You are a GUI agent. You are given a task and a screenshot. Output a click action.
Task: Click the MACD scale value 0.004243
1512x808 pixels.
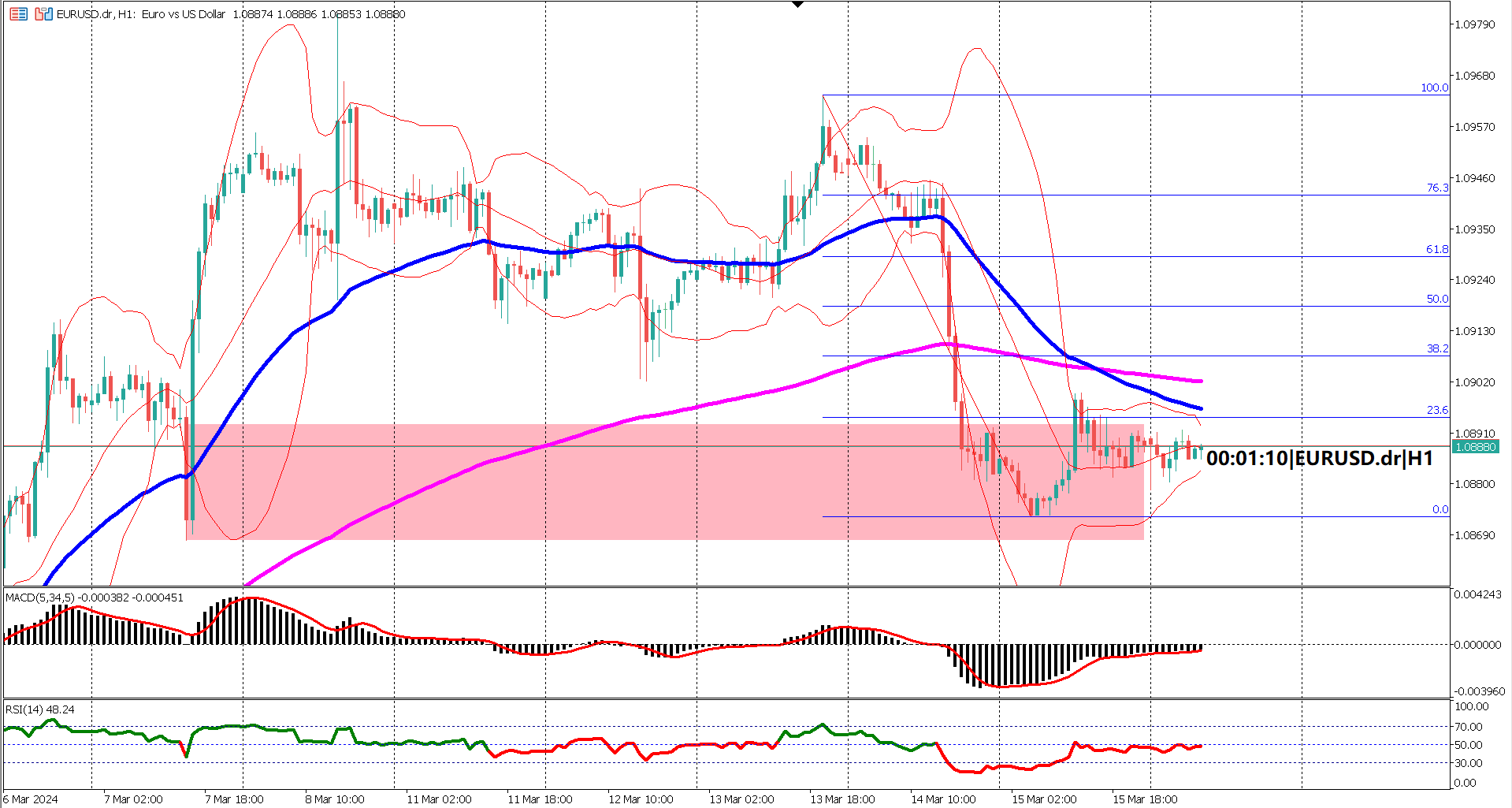[1478, 594]
